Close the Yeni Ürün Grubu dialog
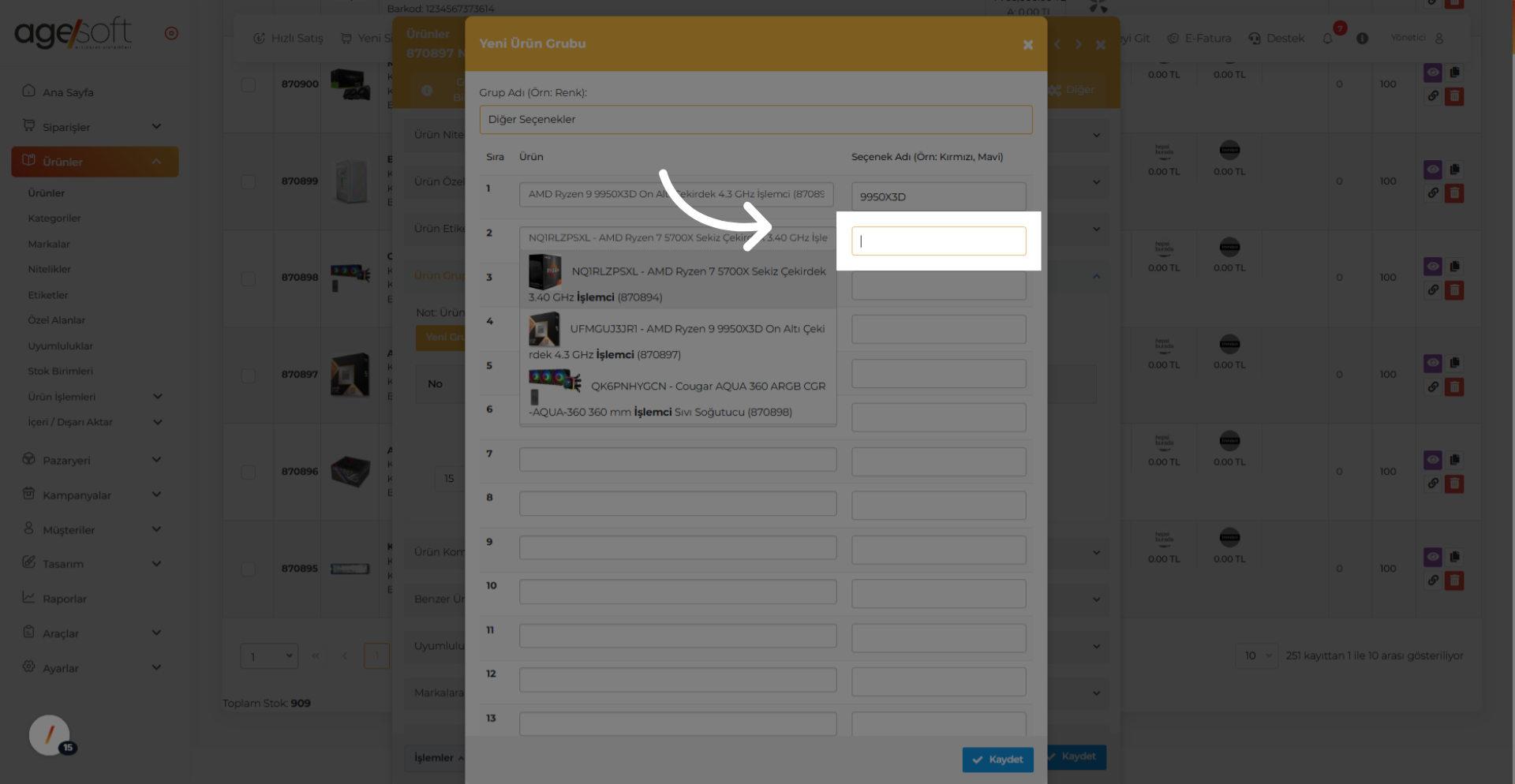 (x=1027, y=45)
